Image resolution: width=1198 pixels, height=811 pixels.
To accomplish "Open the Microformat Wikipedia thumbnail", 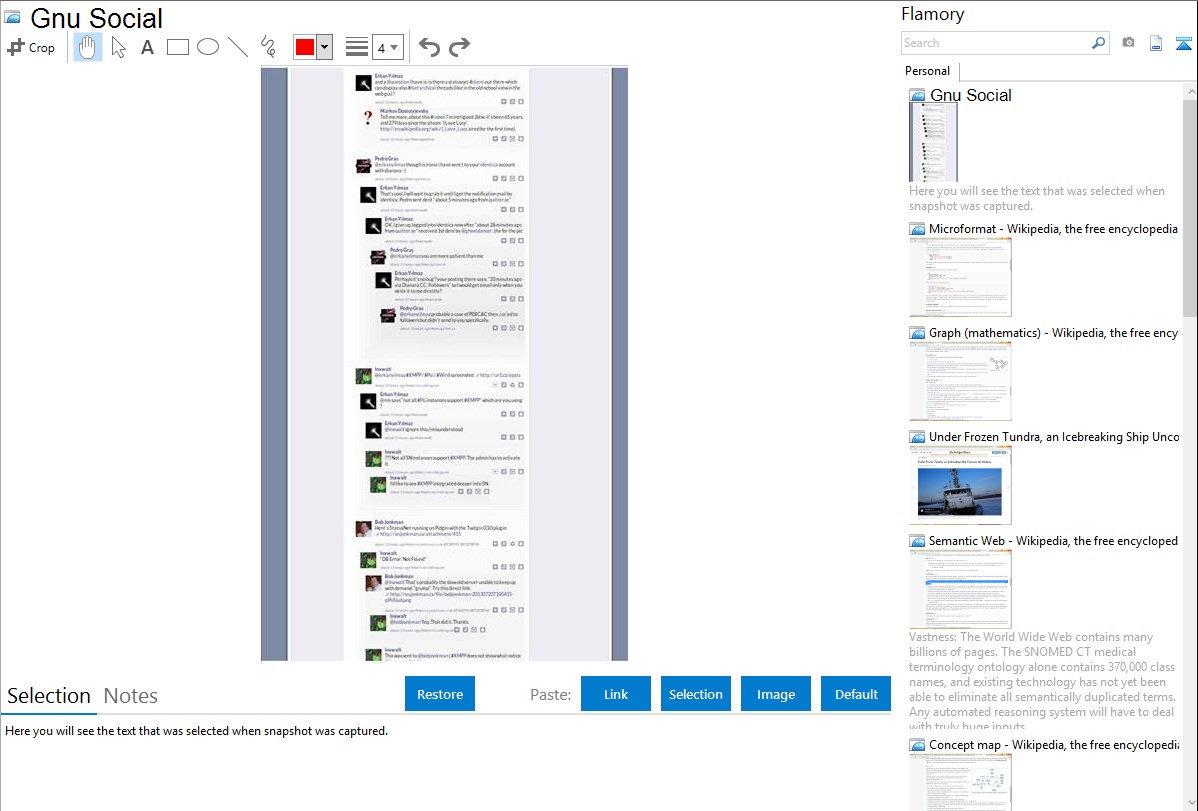I will [x=960, y=277].
